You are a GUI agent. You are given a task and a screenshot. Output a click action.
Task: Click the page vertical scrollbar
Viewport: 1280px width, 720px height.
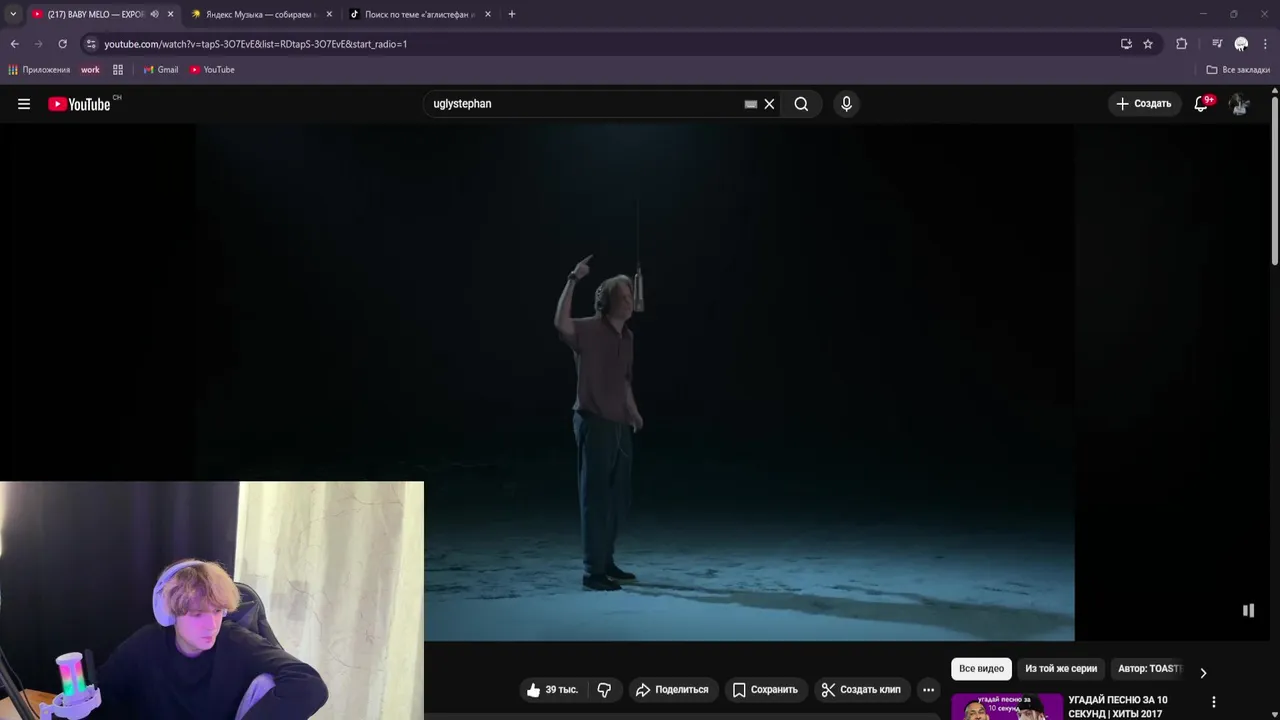[x=1275, y=180]
